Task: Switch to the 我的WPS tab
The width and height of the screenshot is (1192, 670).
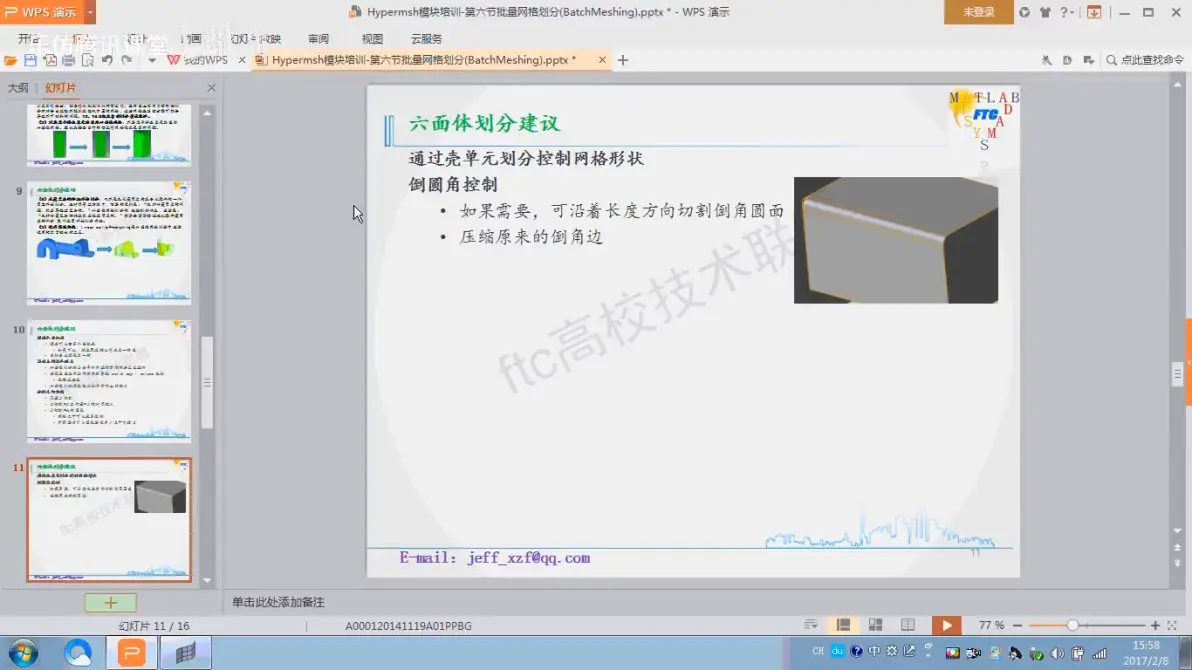Action: pos(198,60)
